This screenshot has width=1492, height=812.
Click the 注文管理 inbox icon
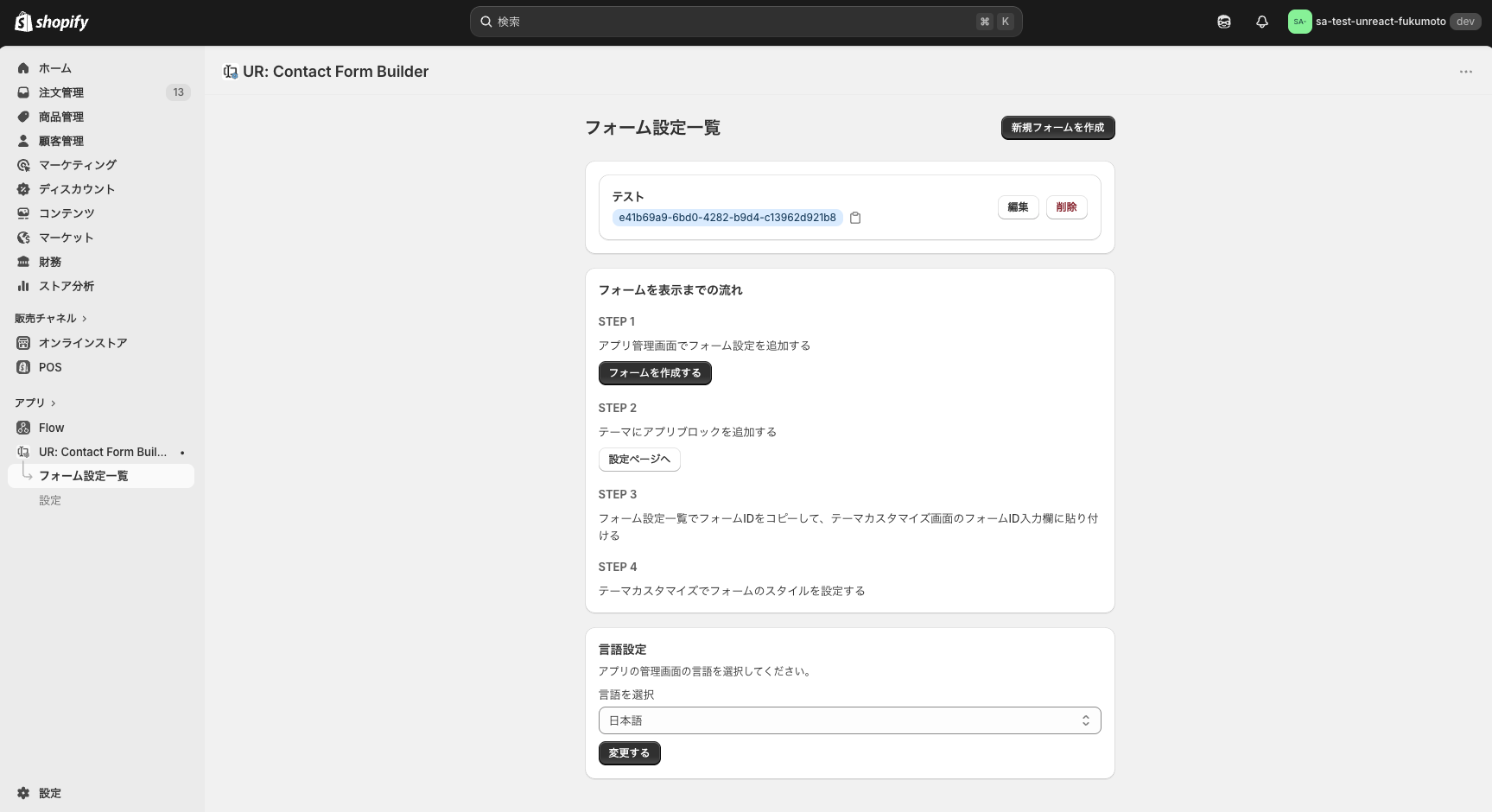[23, 92]
